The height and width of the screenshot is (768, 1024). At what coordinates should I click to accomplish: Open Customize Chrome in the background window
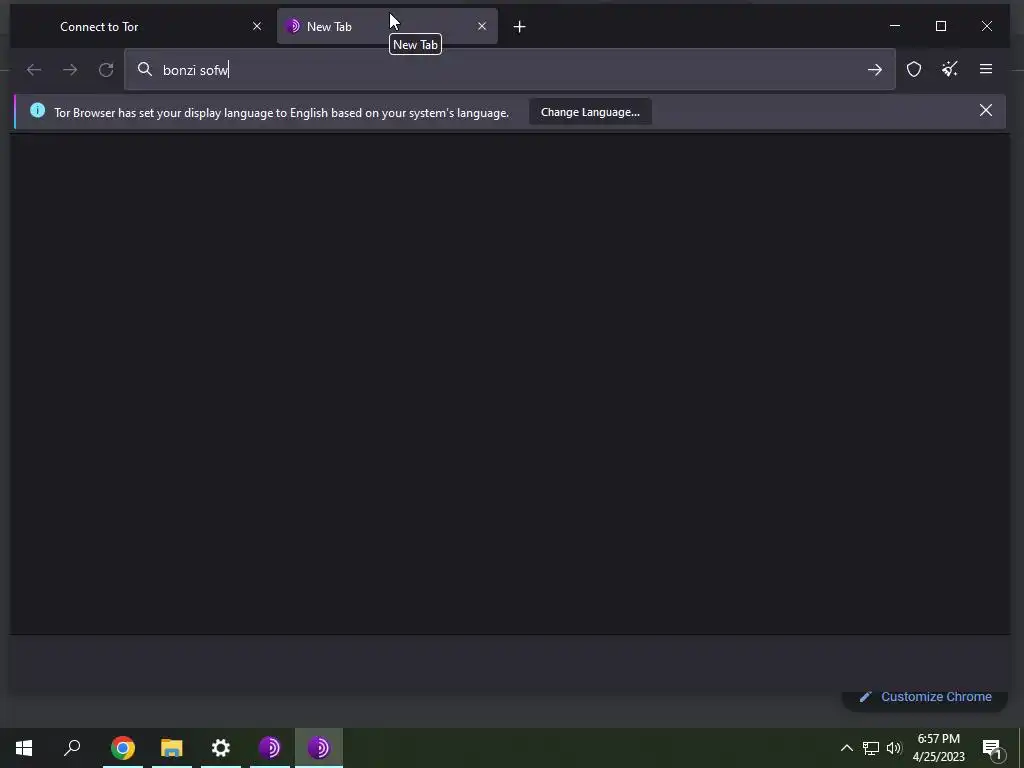925,697
